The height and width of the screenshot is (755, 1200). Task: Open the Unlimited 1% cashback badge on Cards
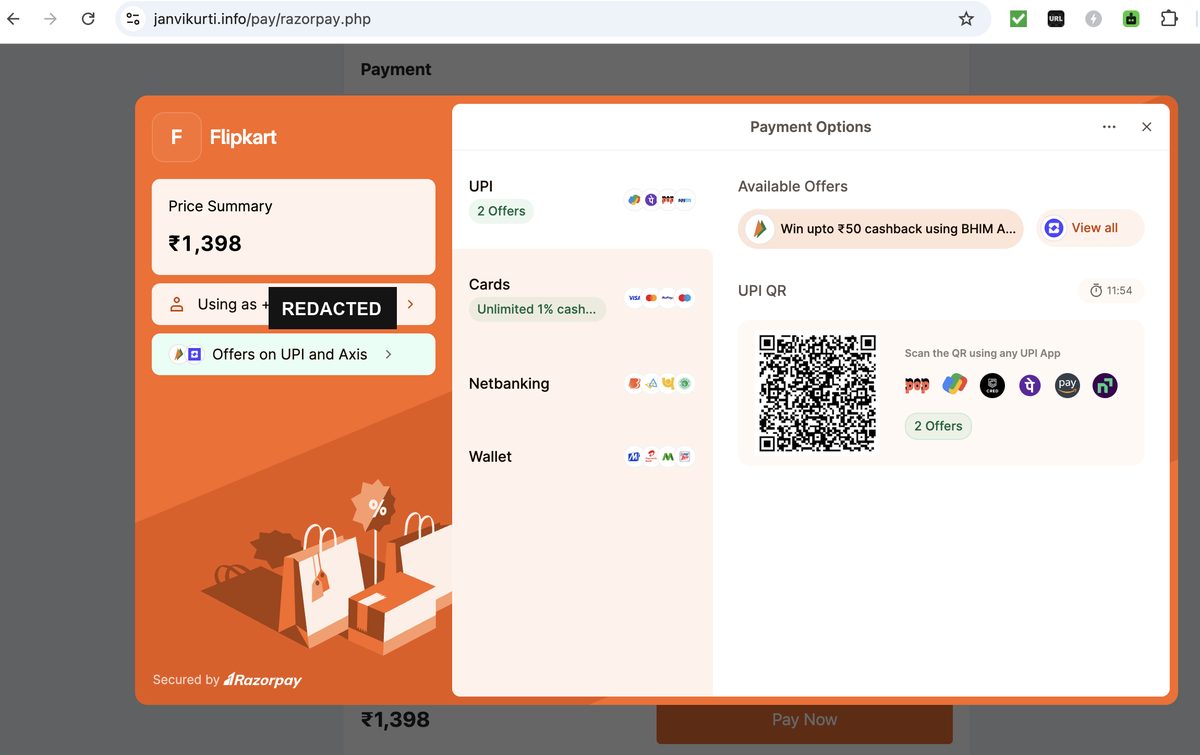click(x=536, y=309)
